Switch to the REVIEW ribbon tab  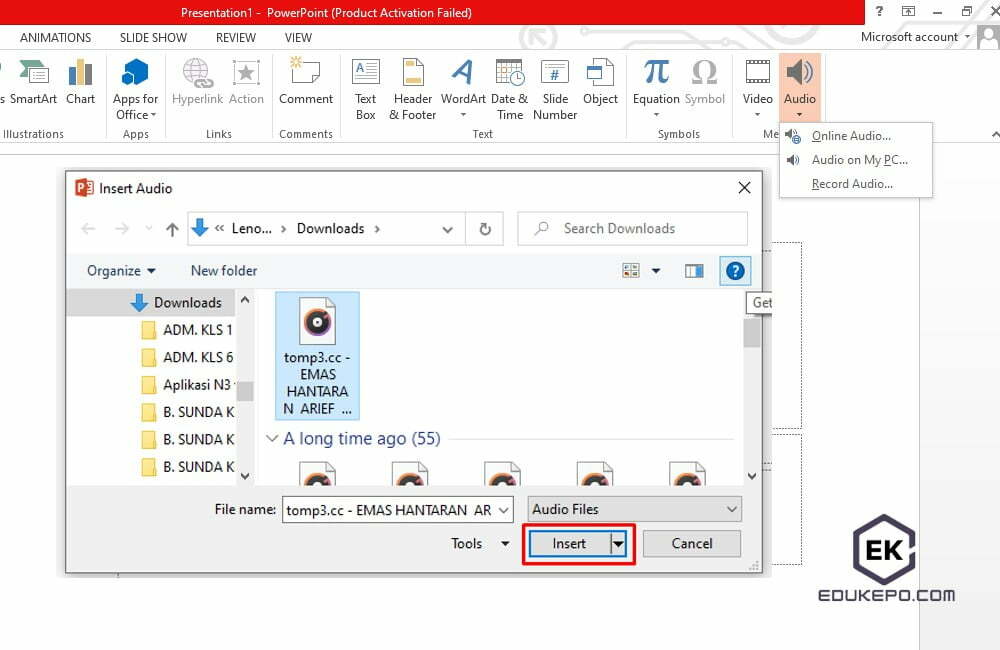[235, 37]
